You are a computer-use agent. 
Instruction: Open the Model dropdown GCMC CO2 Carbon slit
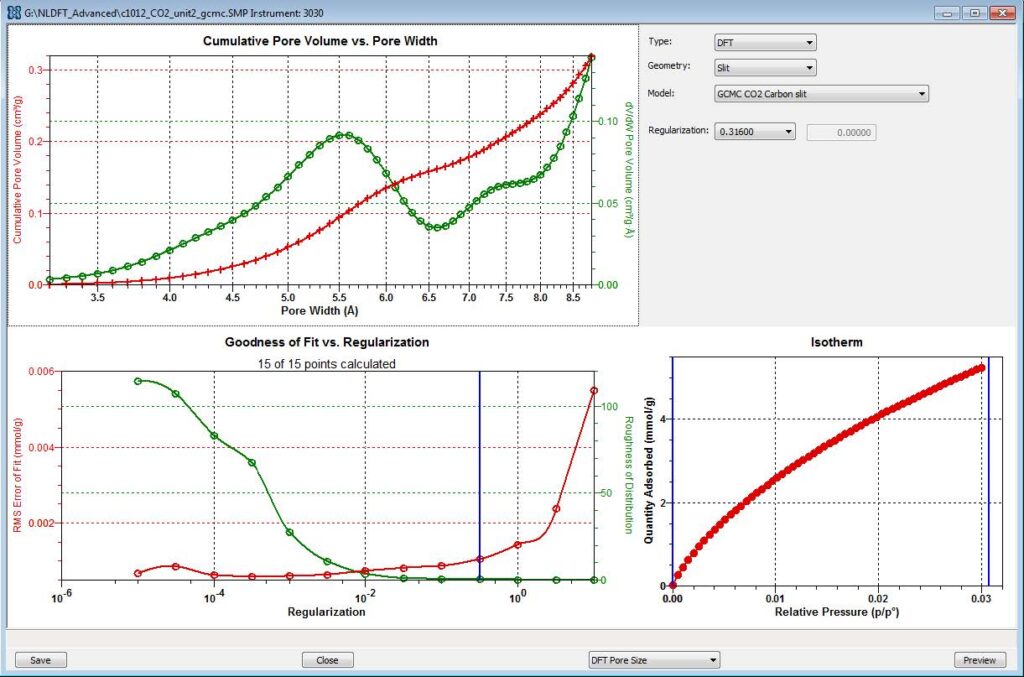(821, 94)
